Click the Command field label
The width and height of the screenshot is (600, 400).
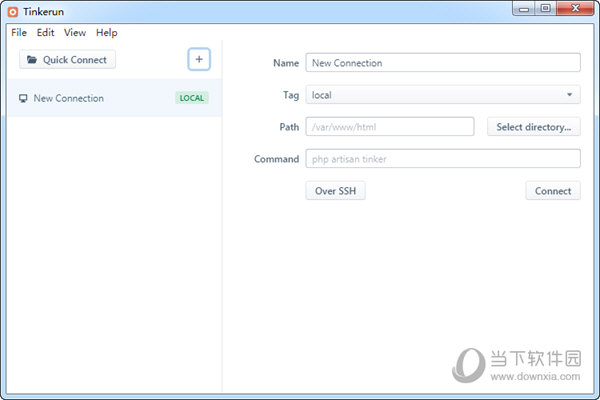276,159
